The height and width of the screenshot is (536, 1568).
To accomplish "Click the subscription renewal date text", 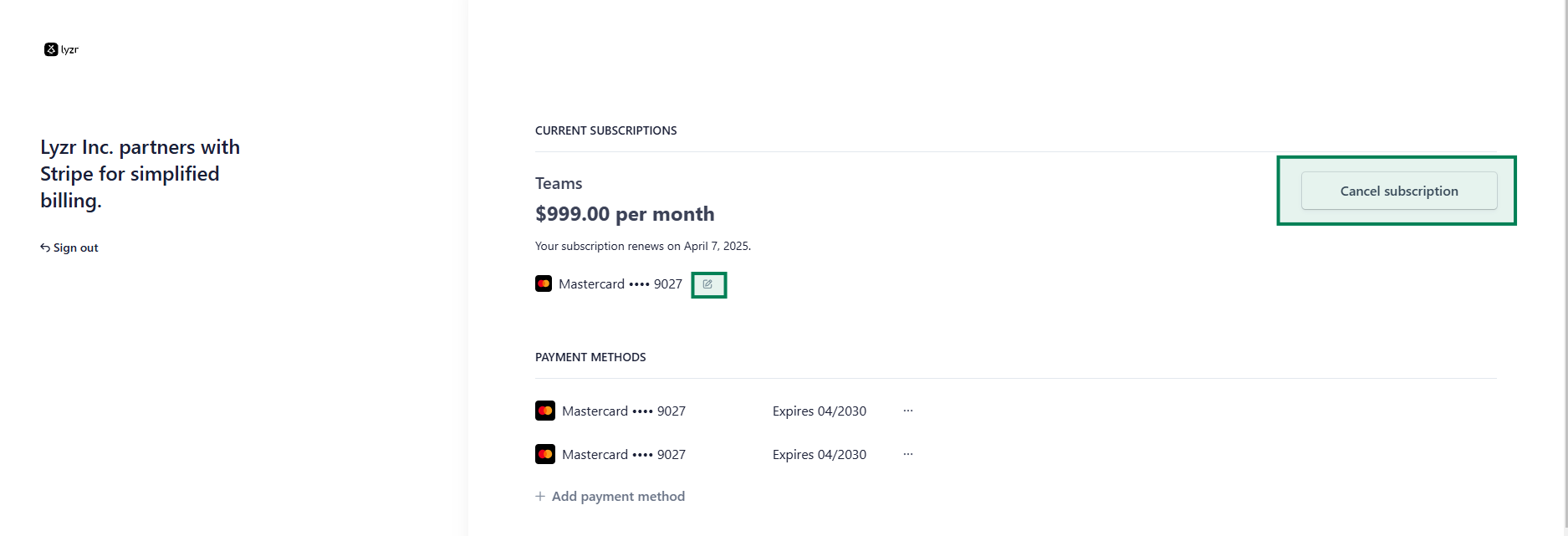I will tap(643, 246).
